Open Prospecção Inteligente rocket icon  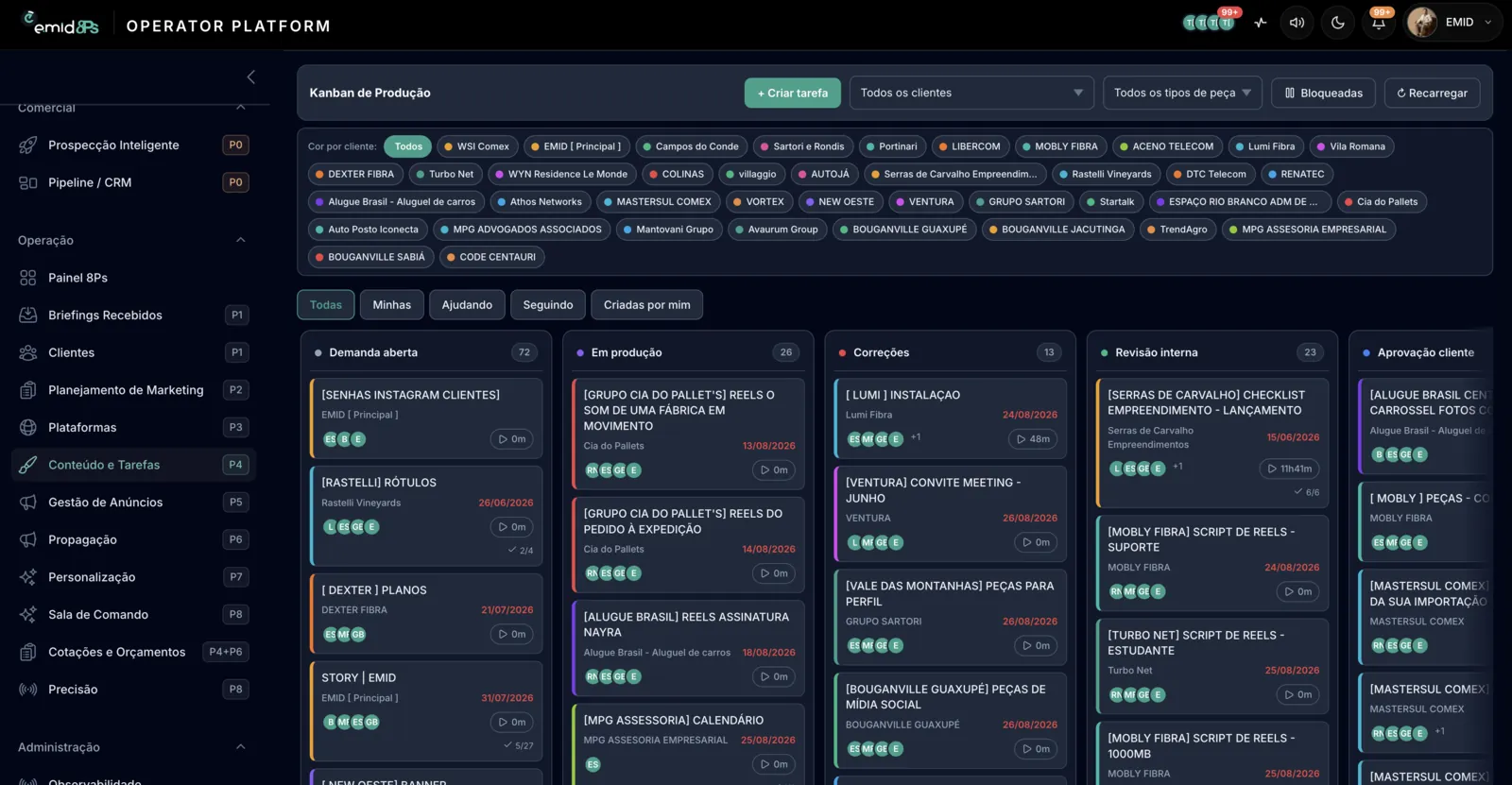(28, 145)
